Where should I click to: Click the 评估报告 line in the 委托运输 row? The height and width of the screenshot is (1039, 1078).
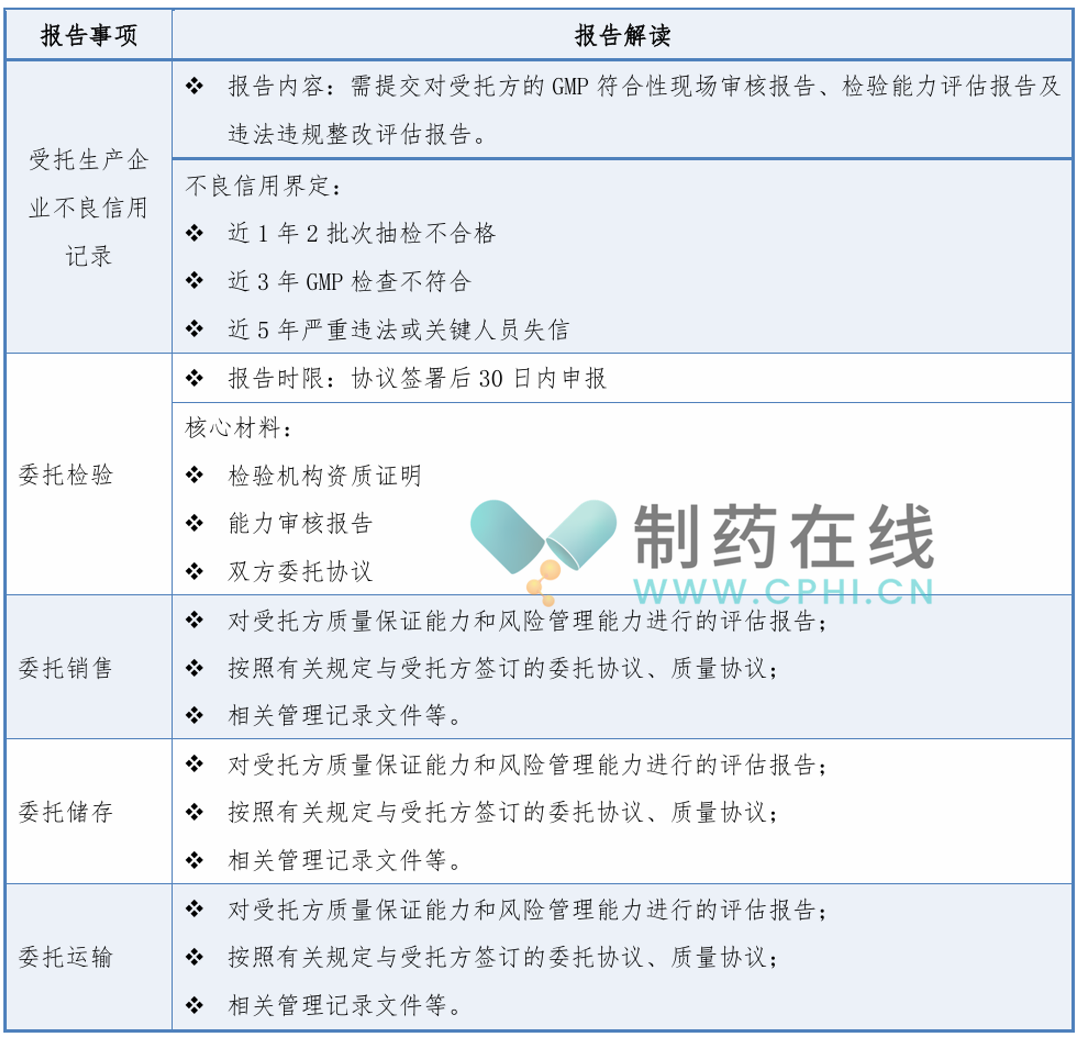(527, 910)
